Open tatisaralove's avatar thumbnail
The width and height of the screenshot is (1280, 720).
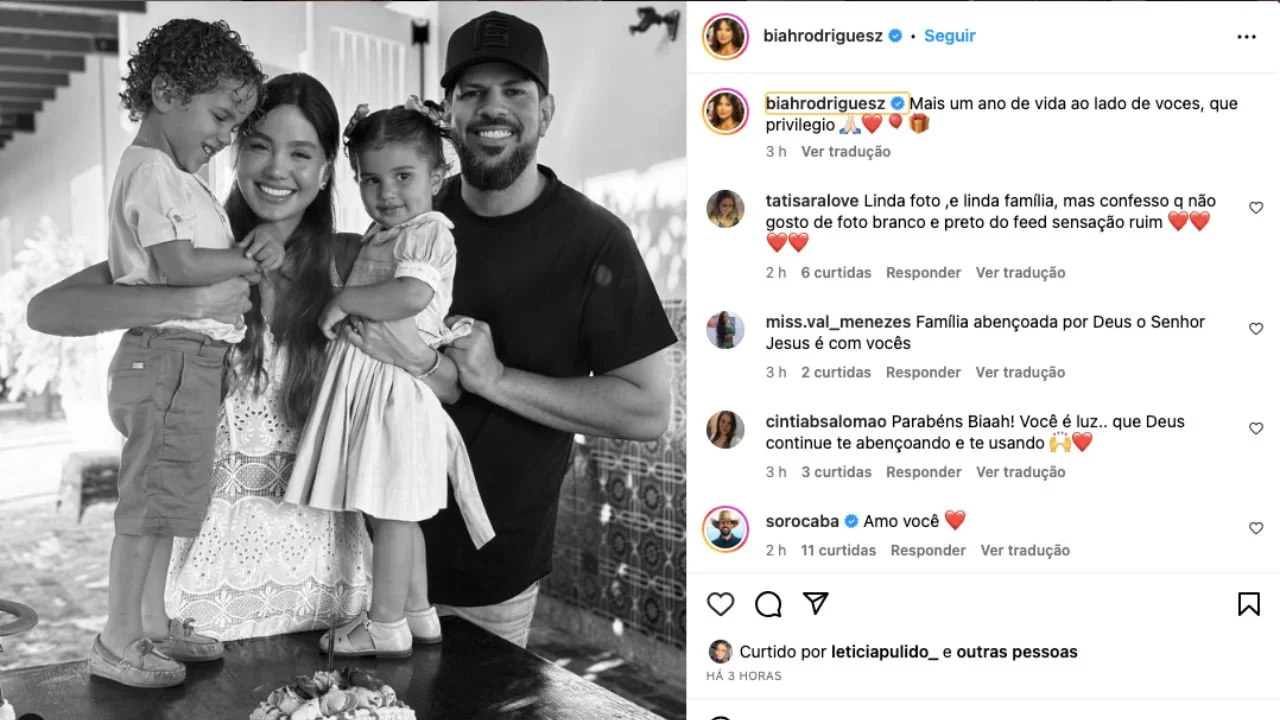click(x=725, y=209)
